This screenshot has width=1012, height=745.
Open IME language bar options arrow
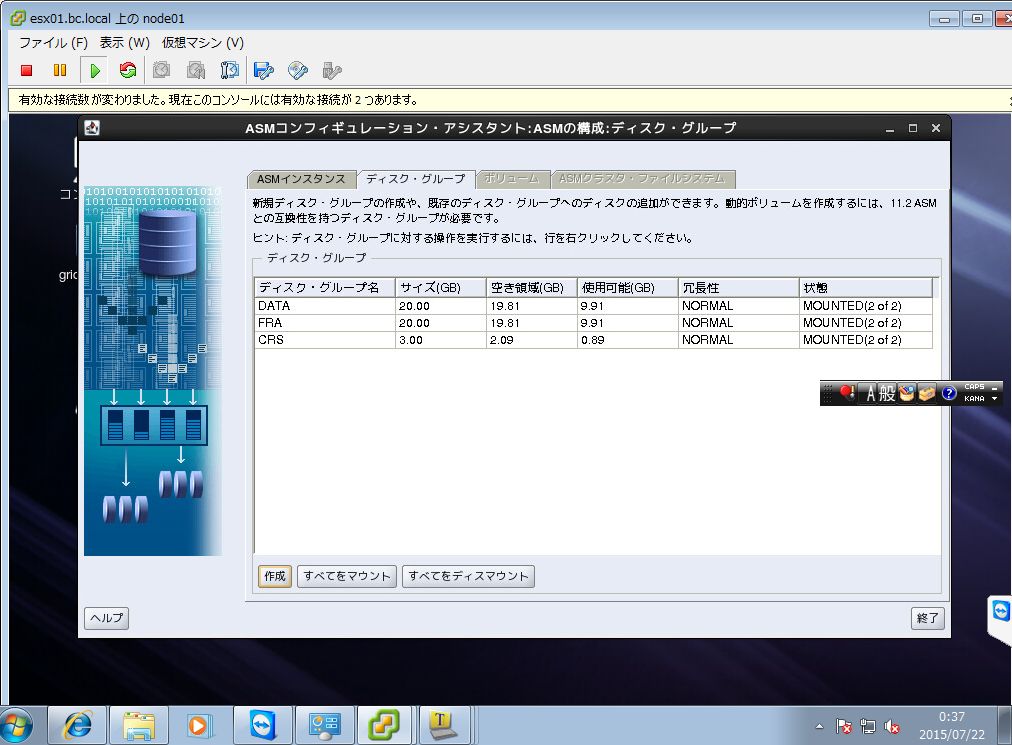click(995, 399)
